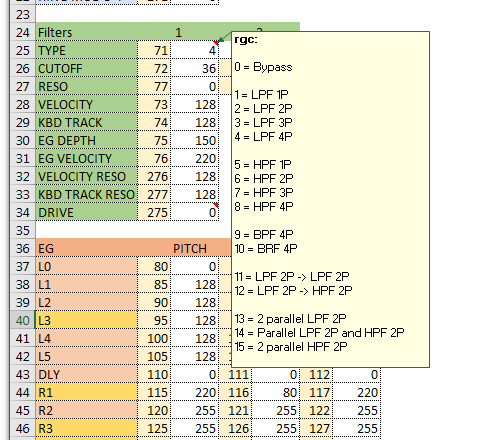Select row header 24

point(23,33)
